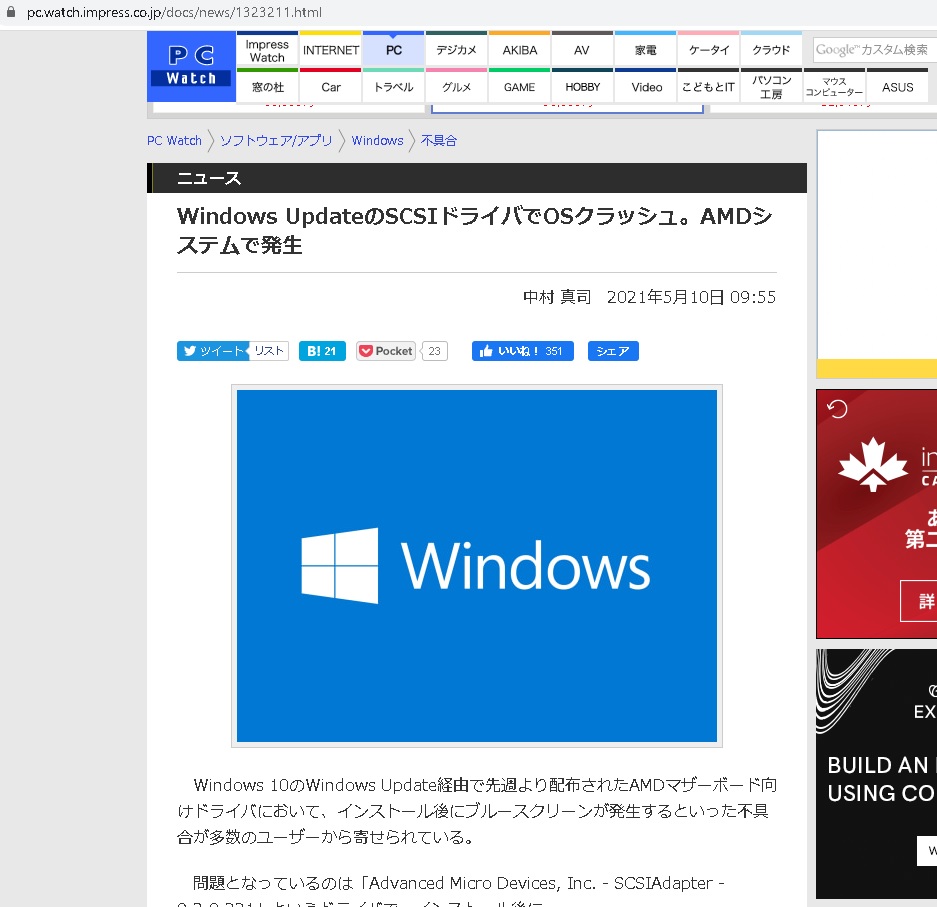Open the デジカメ site tab
937x907 pixels.
(457, 50)
